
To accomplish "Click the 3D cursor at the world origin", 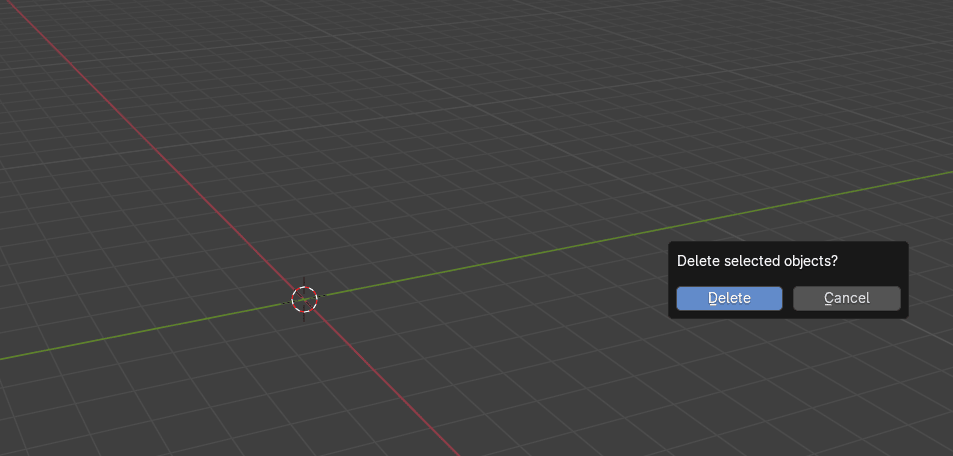I will point(304,298).
